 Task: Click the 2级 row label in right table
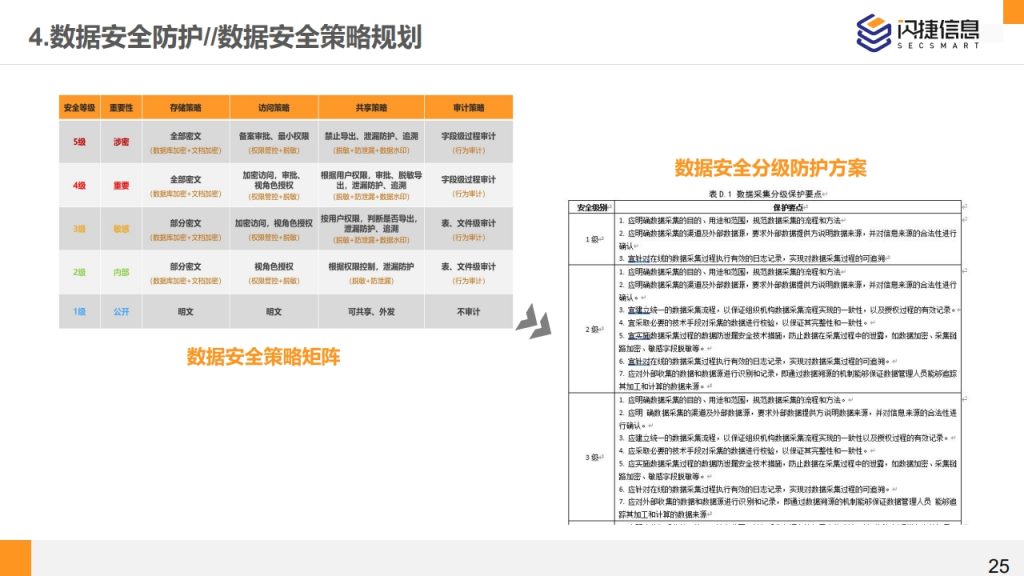tap(593, 329)
